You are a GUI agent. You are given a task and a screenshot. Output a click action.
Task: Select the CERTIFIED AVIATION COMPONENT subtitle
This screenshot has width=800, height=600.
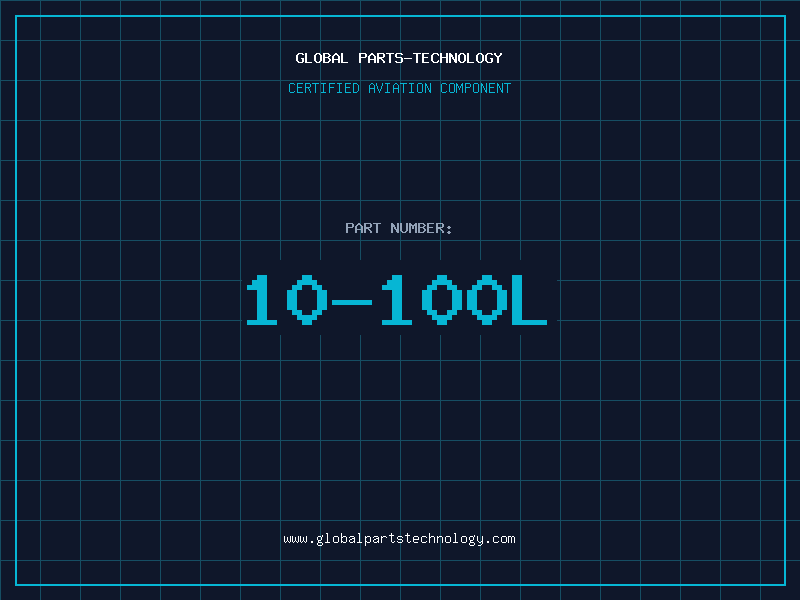tap(399, 89)
